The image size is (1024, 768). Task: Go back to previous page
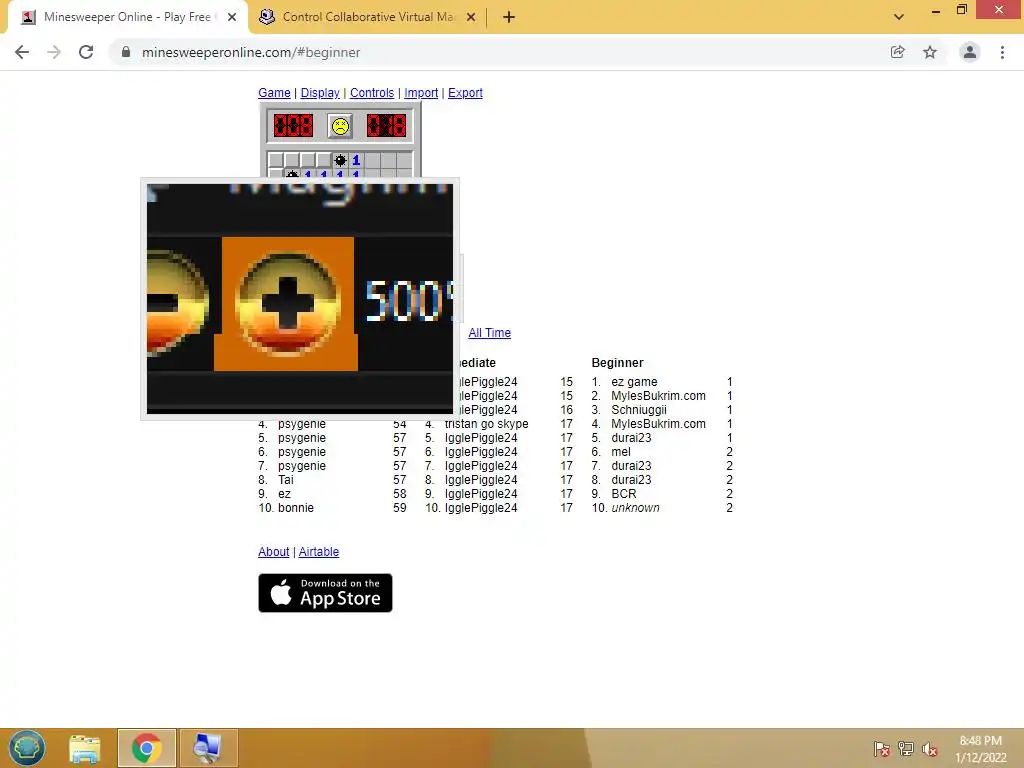tap(22, 52)
